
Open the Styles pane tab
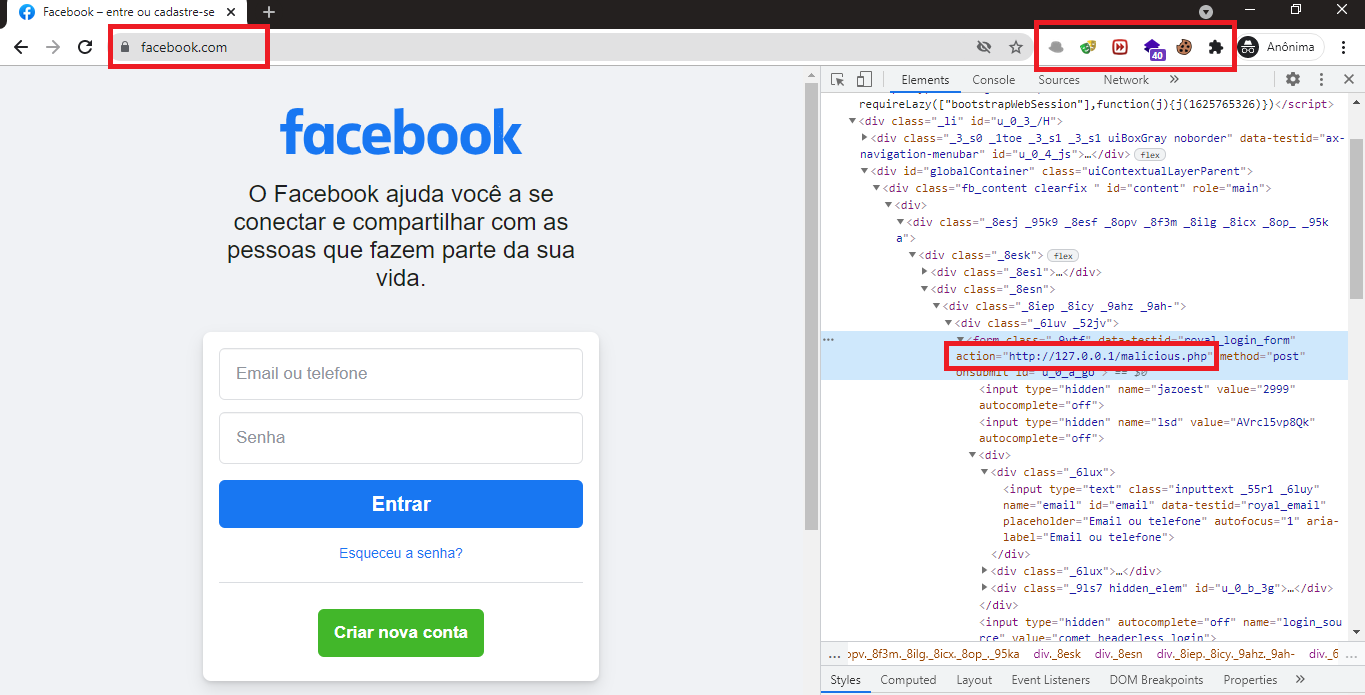[845, 680]
